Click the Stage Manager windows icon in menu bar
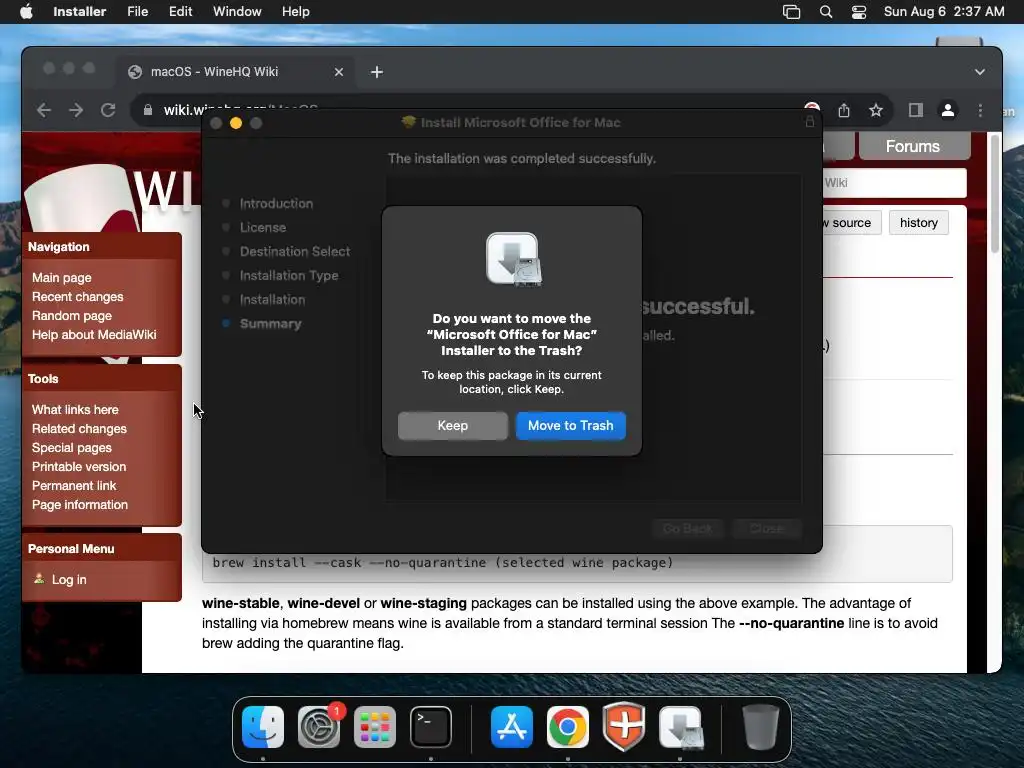Screen dimensions: 1024x768 791,12
